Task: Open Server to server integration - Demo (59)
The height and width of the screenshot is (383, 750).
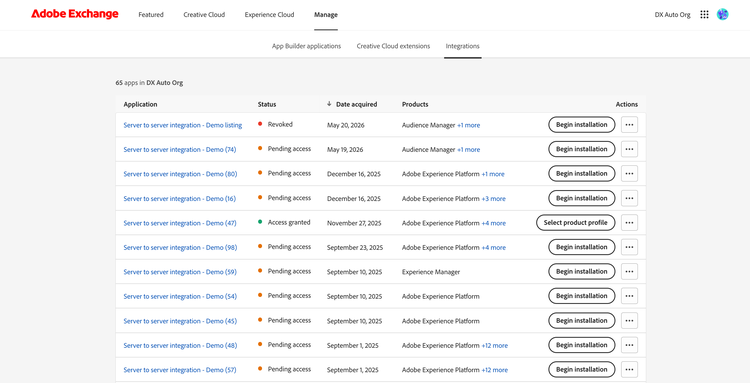Action: pos(180,272)
